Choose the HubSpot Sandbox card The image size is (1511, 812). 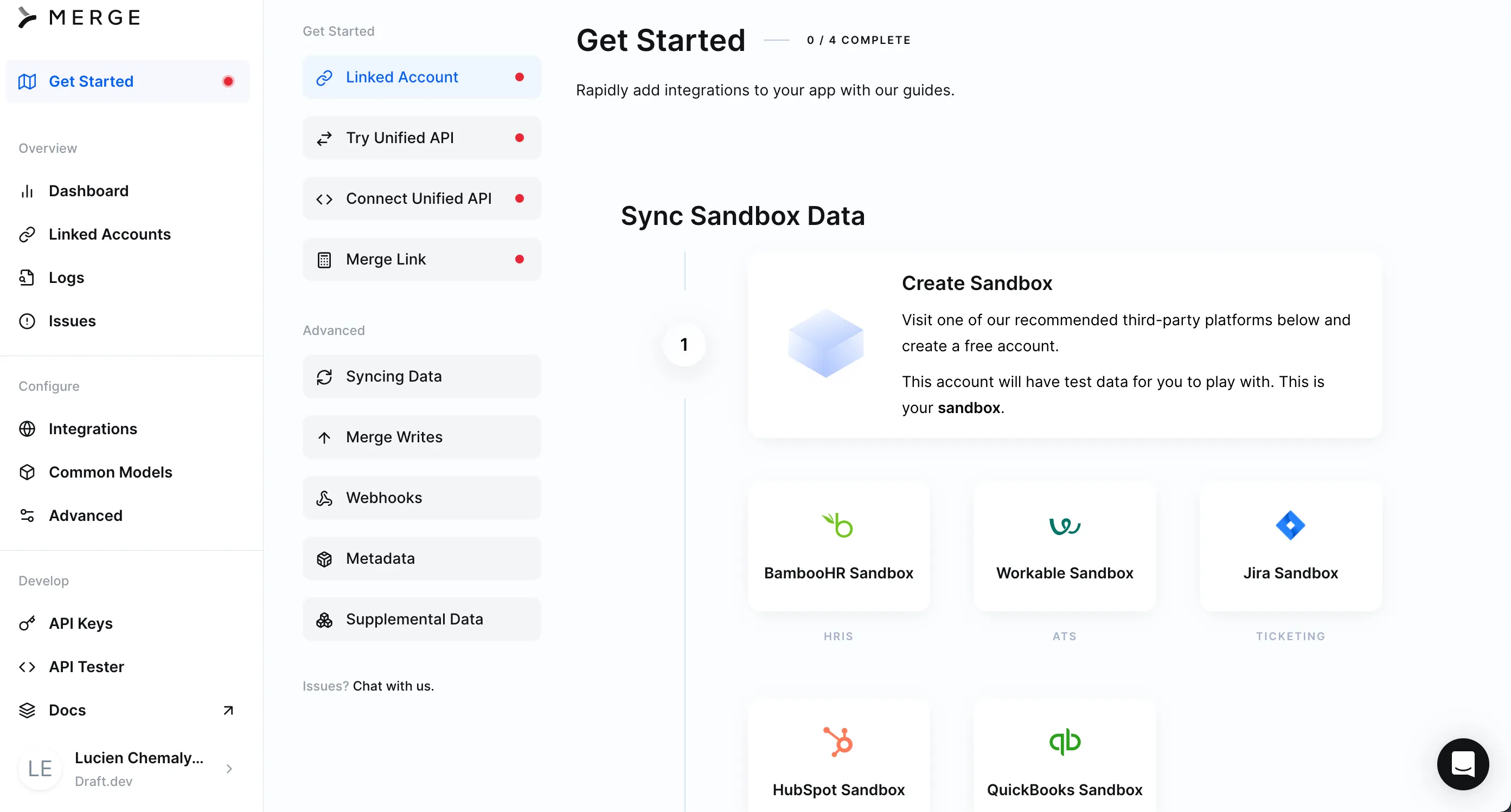click(838, 756)
